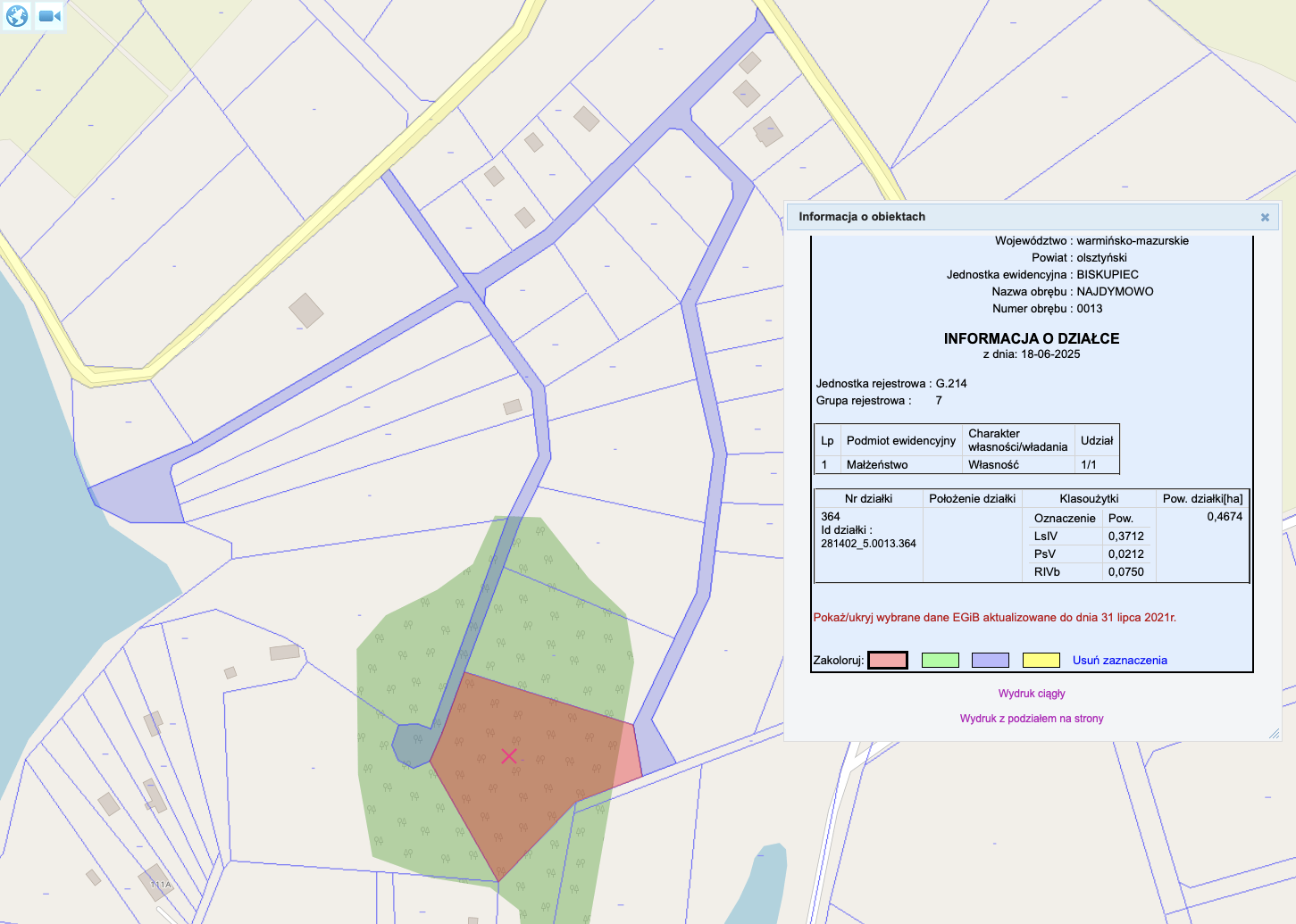Click the warmińsko-mazurskie voivodeship text
Screen dimensions: 1296x924
pos(1133,240)
